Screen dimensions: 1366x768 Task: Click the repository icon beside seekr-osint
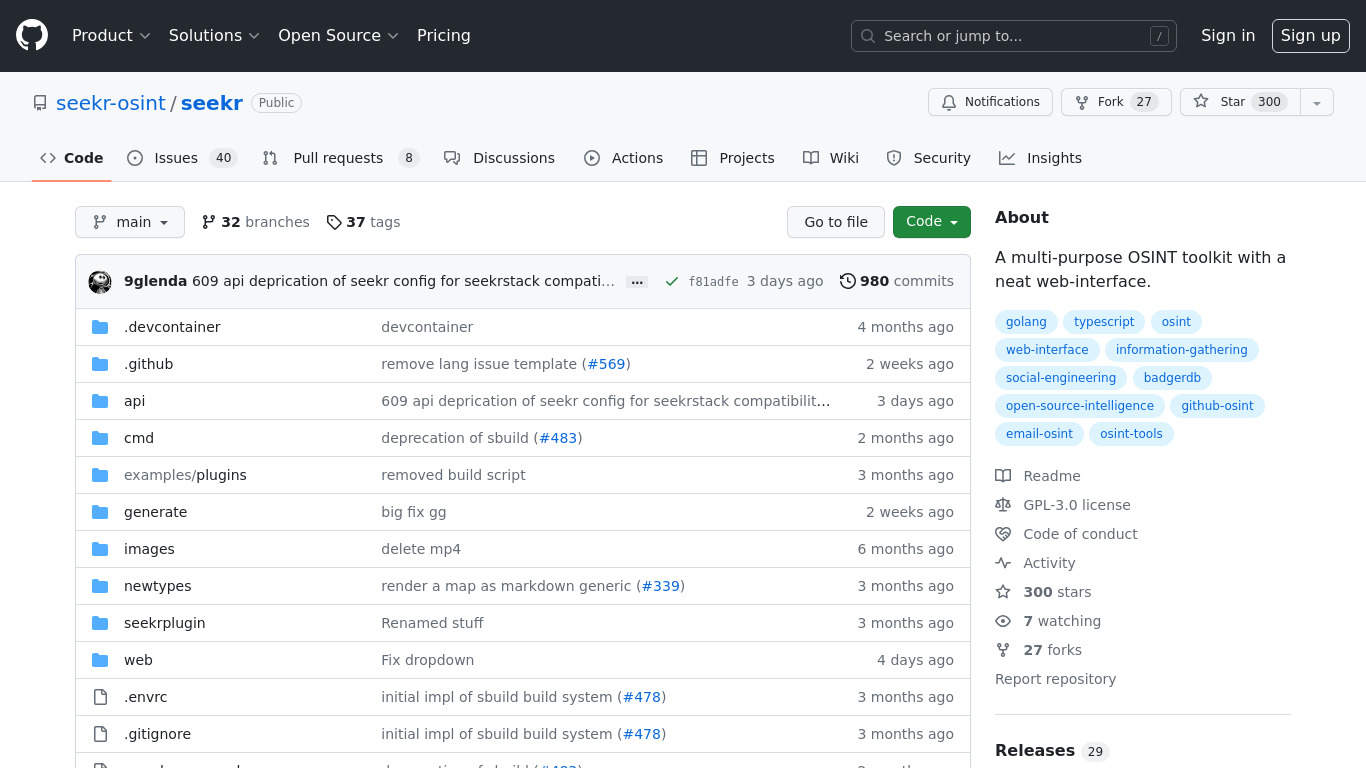point(40,103)
